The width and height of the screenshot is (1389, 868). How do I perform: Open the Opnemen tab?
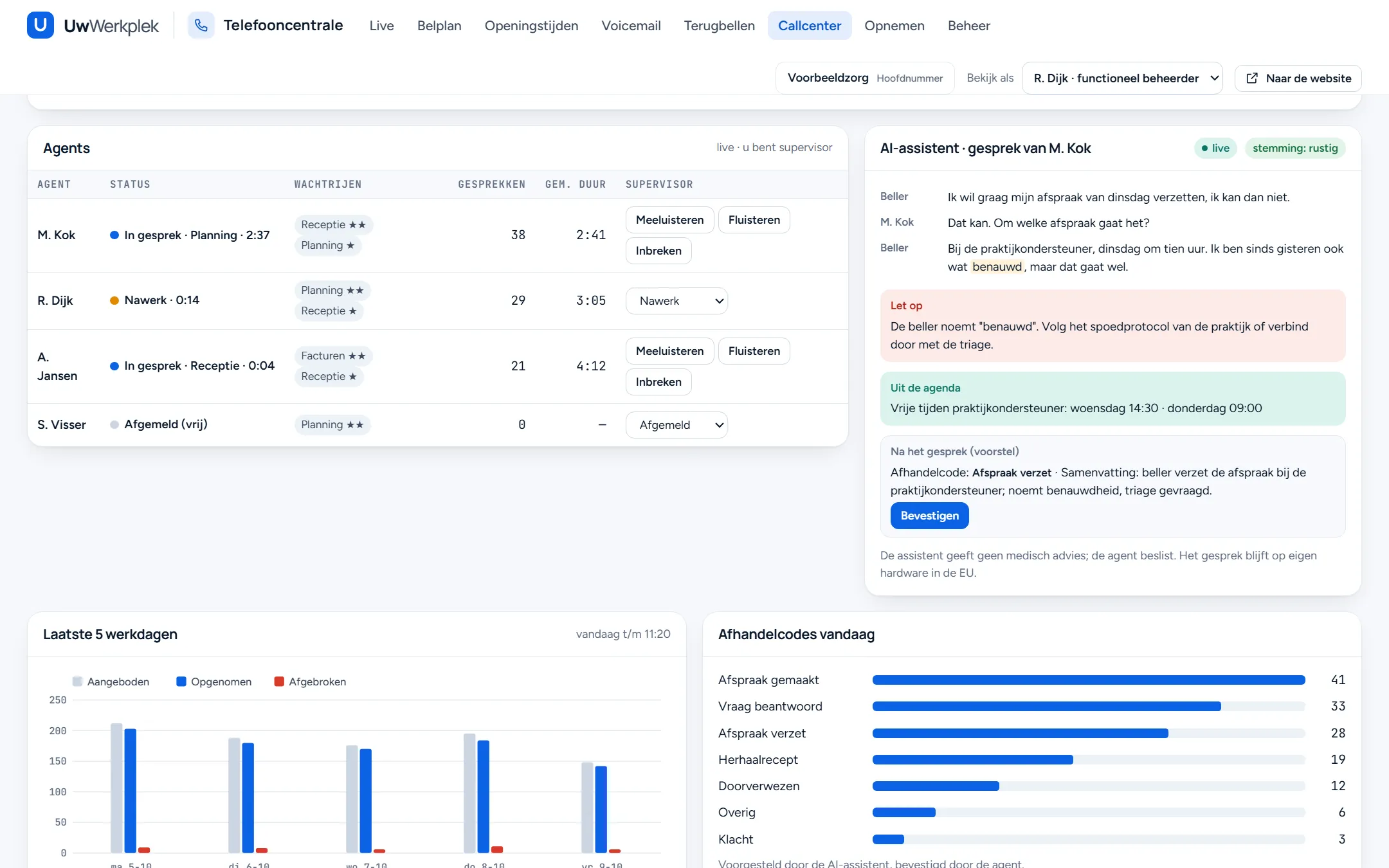[x=894, y=26]
